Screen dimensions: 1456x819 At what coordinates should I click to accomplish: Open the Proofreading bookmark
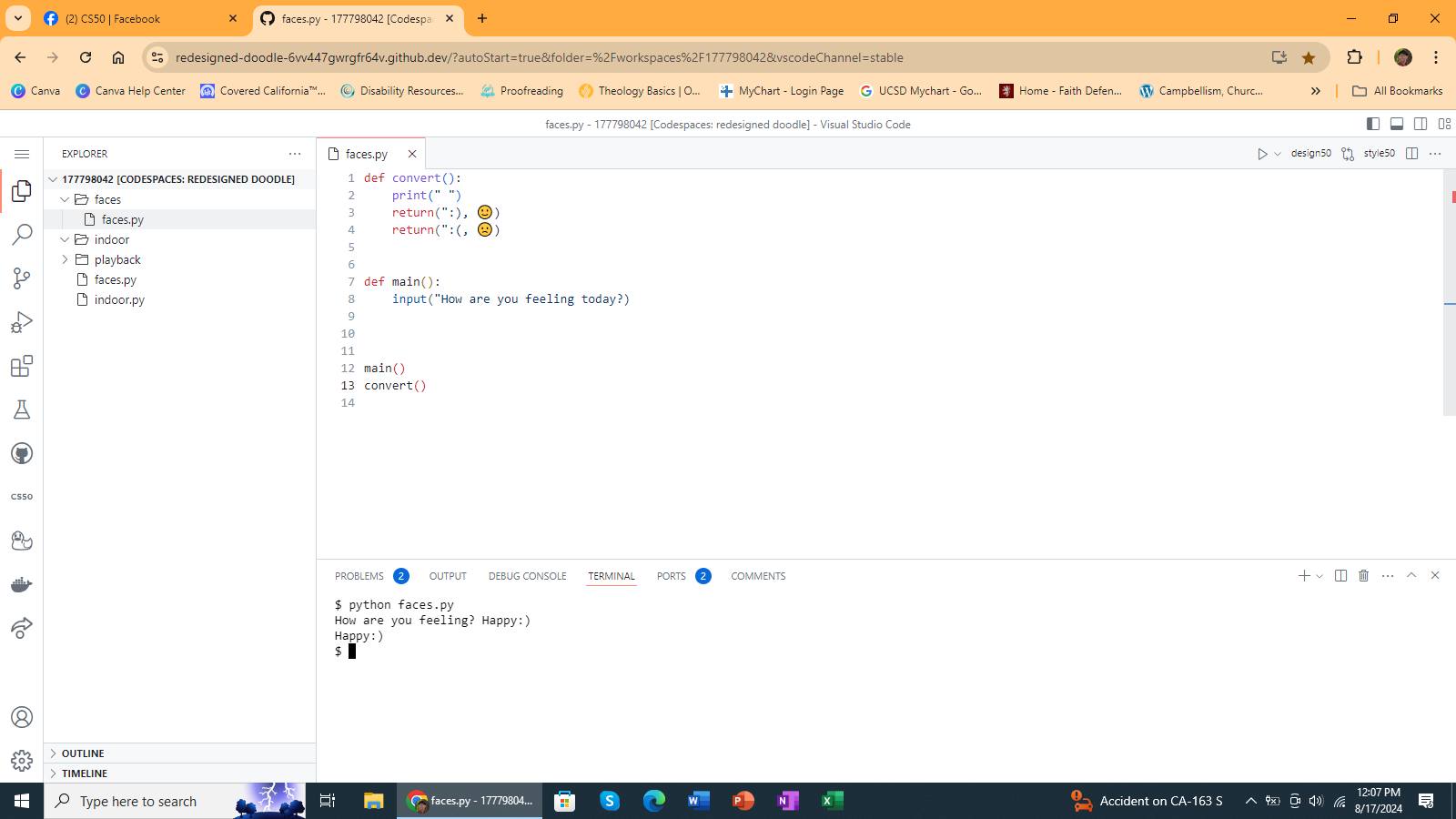(521, 91)
